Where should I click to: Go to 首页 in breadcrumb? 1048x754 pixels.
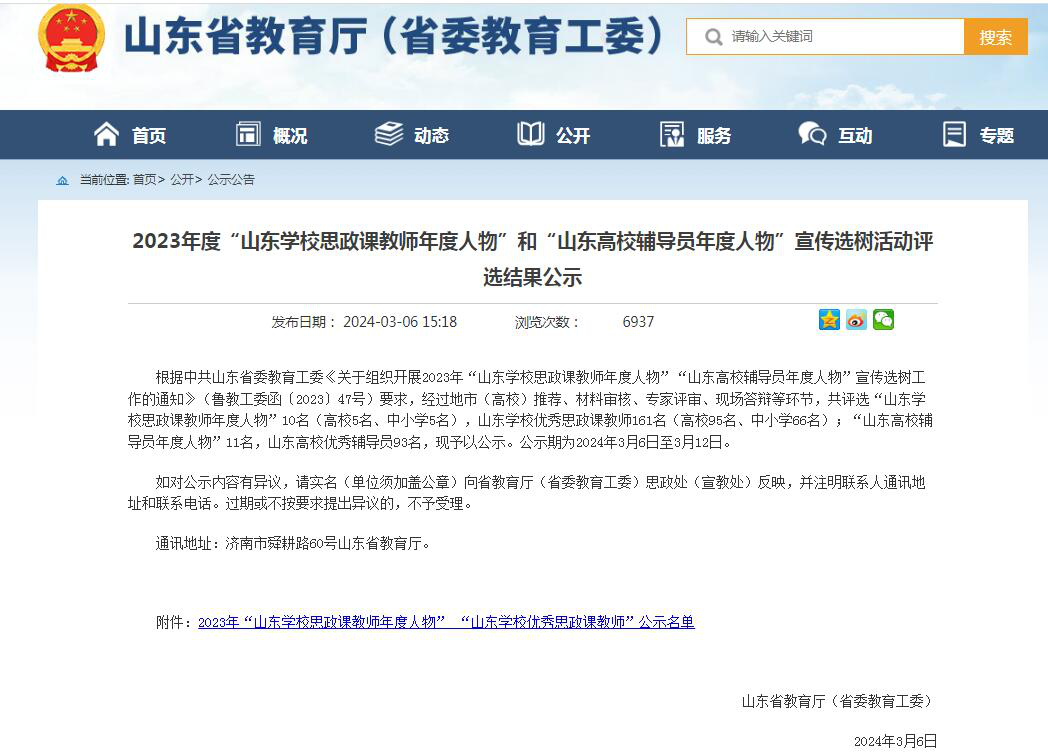(144, 180)
